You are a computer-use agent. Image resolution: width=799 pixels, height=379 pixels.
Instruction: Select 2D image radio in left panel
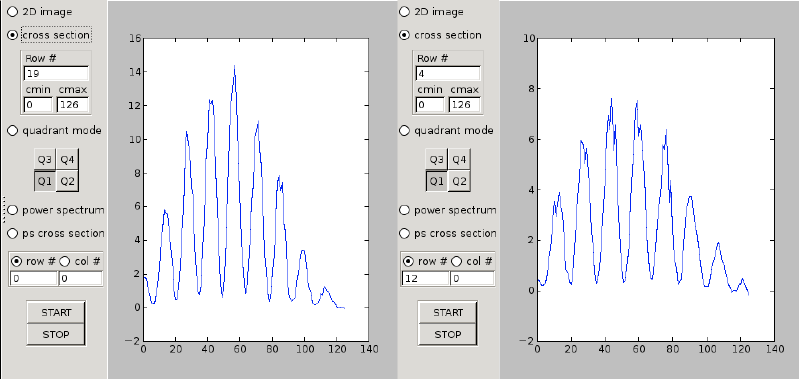(x=13, y=11)
